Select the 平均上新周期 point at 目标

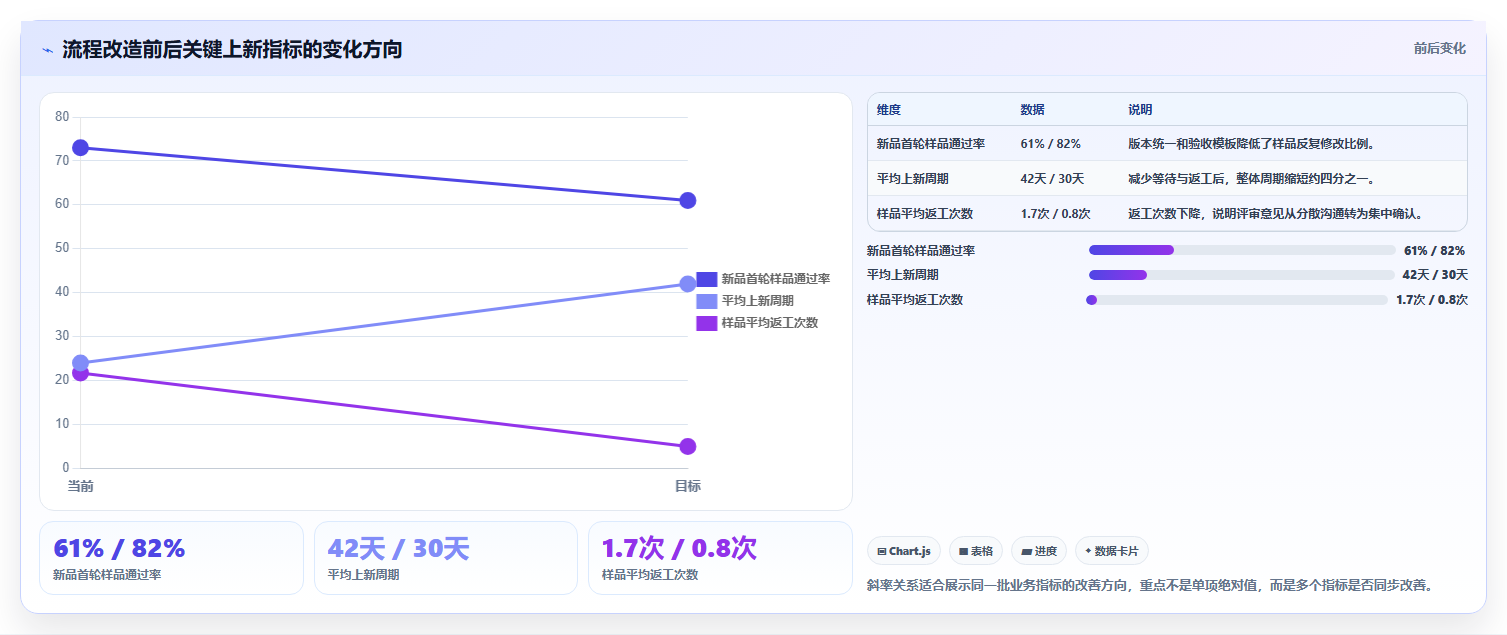click(x=688, y=284)
